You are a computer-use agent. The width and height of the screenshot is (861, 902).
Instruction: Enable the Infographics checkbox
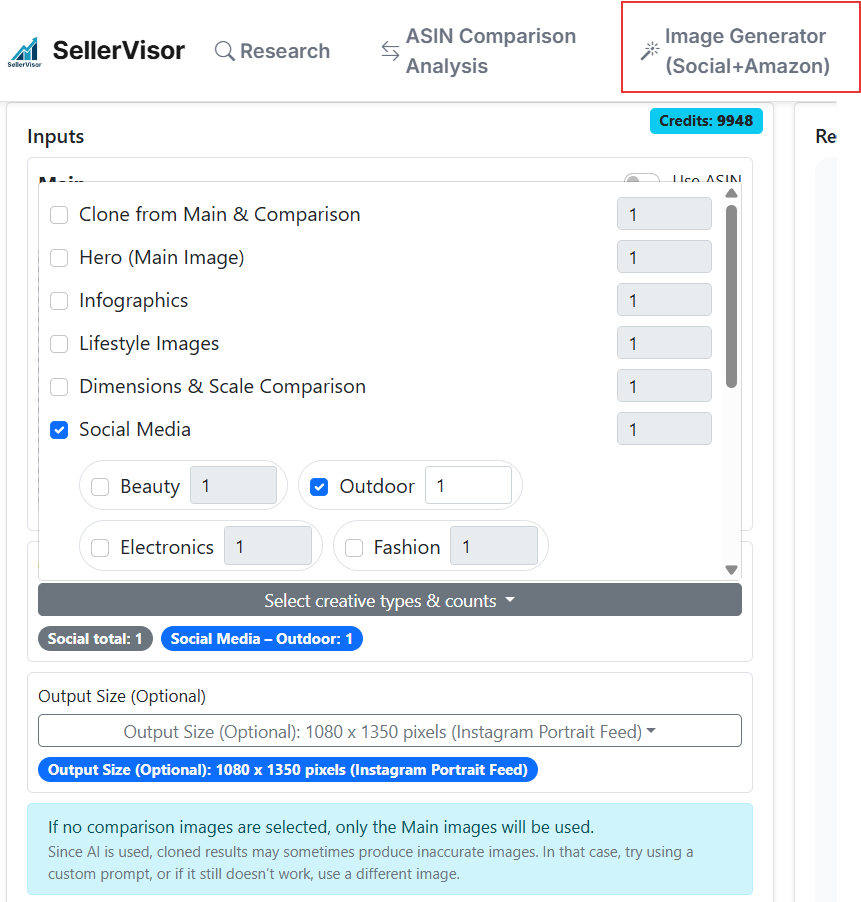coord(60,301)
